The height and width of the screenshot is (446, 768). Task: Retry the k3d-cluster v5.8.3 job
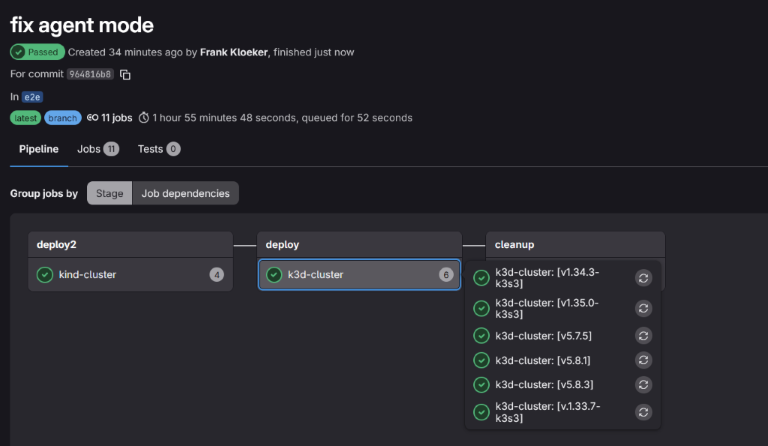point(644,384)
